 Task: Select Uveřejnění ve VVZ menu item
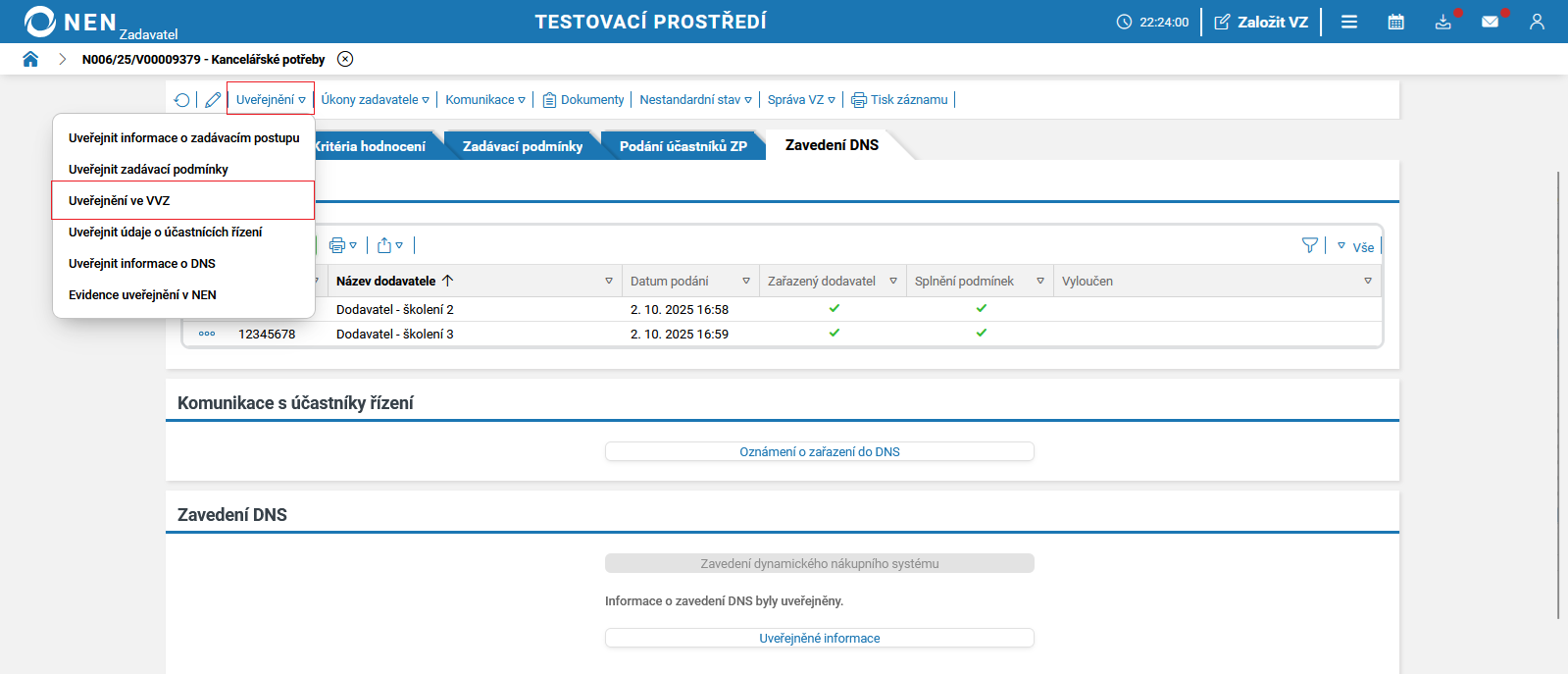click(120, 200)
